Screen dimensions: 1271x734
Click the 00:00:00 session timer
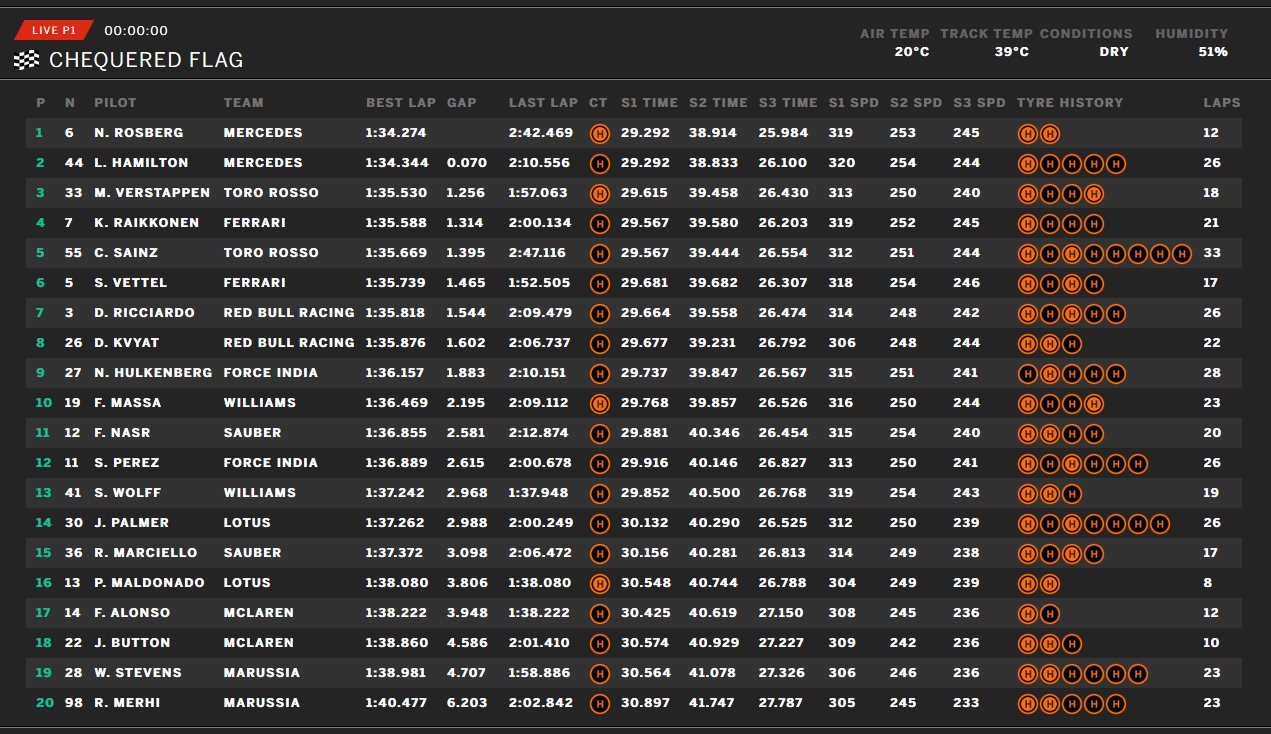[136, 31]
